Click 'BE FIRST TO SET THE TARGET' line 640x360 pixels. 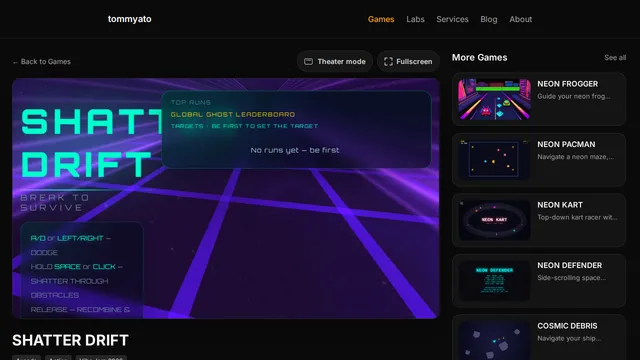(264, 126)
